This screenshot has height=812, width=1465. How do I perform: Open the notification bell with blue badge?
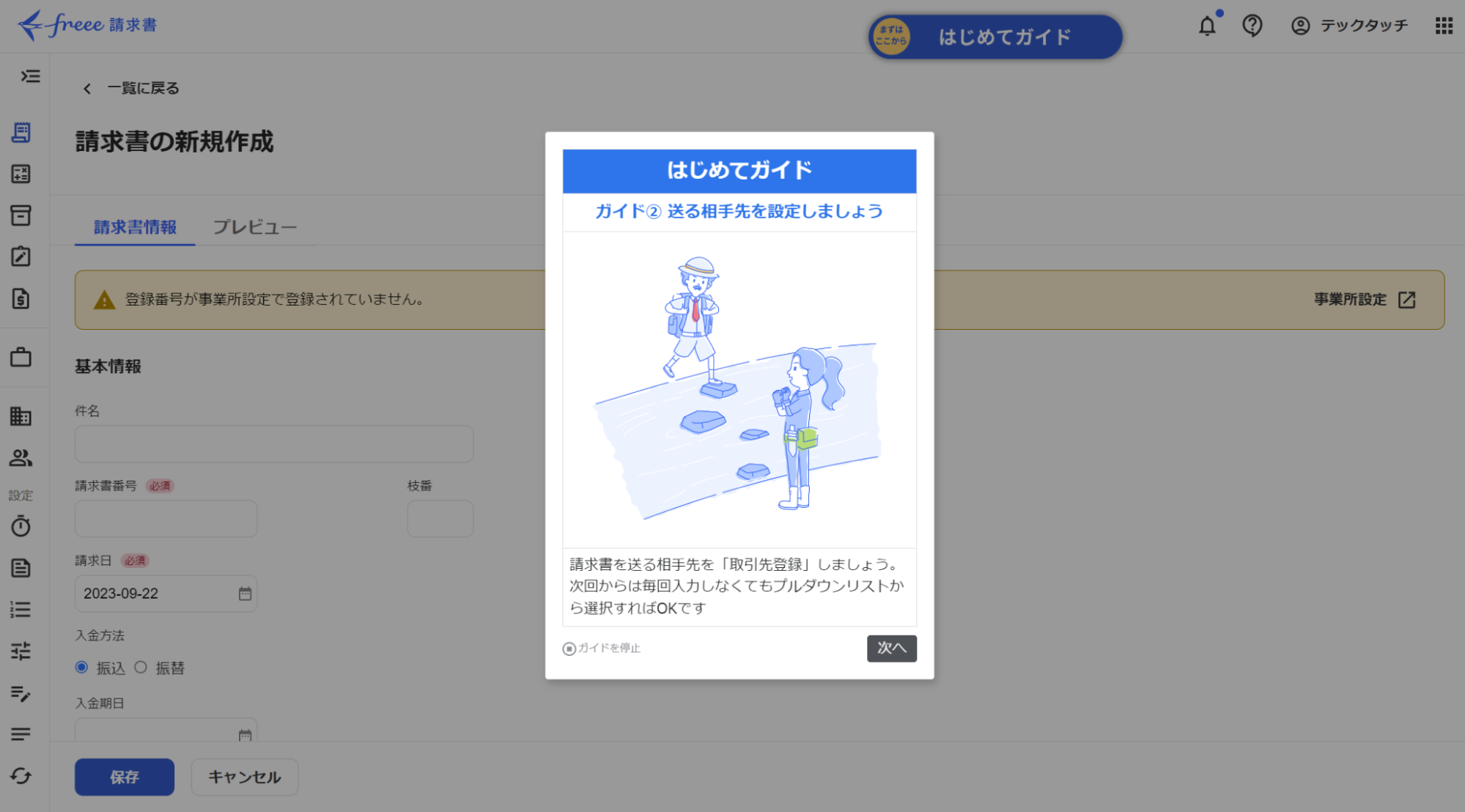click(1207, 26)
